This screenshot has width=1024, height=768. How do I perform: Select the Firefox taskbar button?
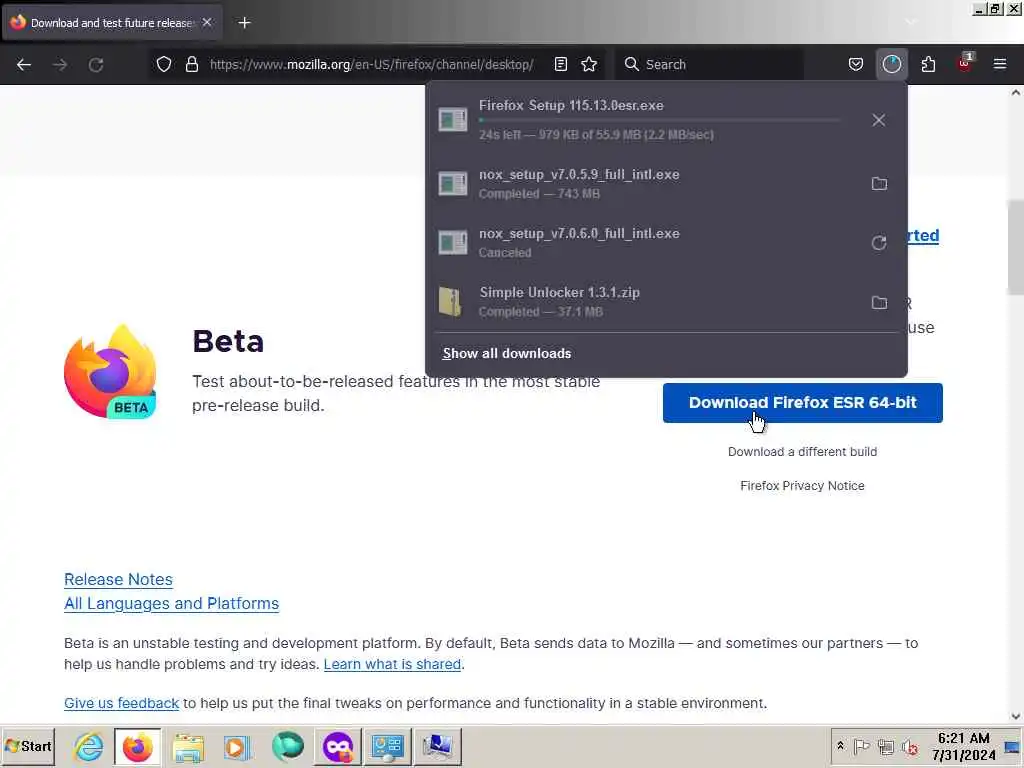(x=138, y=747)
